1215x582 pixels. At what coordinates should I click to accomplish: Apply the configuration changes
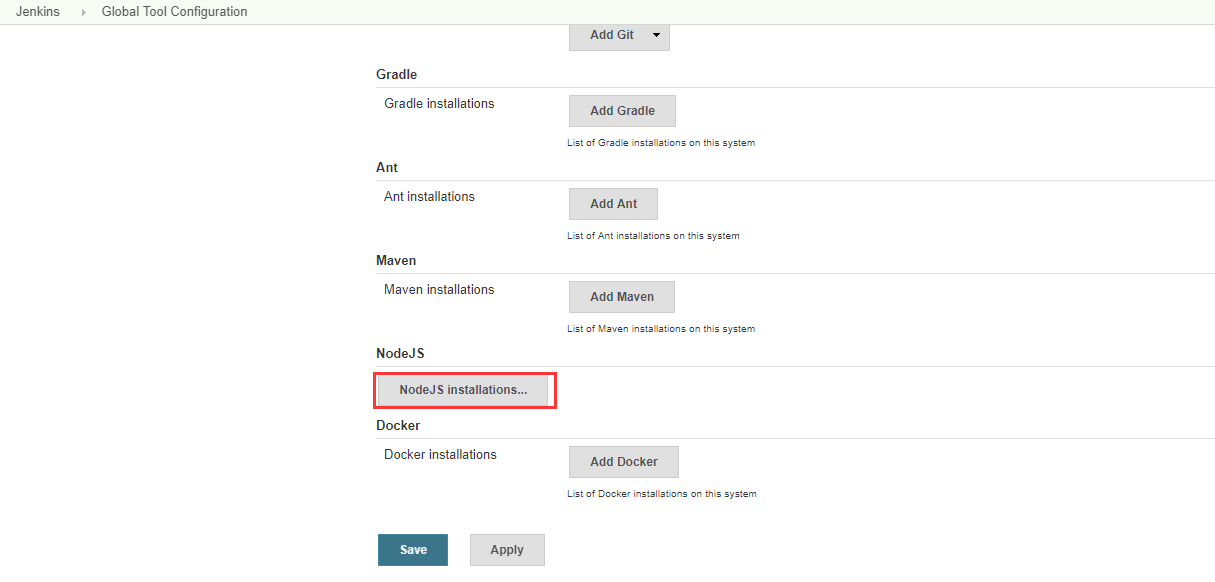[507, 550]
